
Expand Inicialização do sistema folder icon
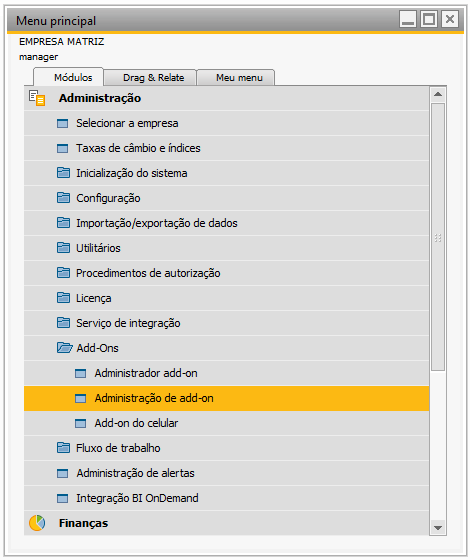click(63, 173)
